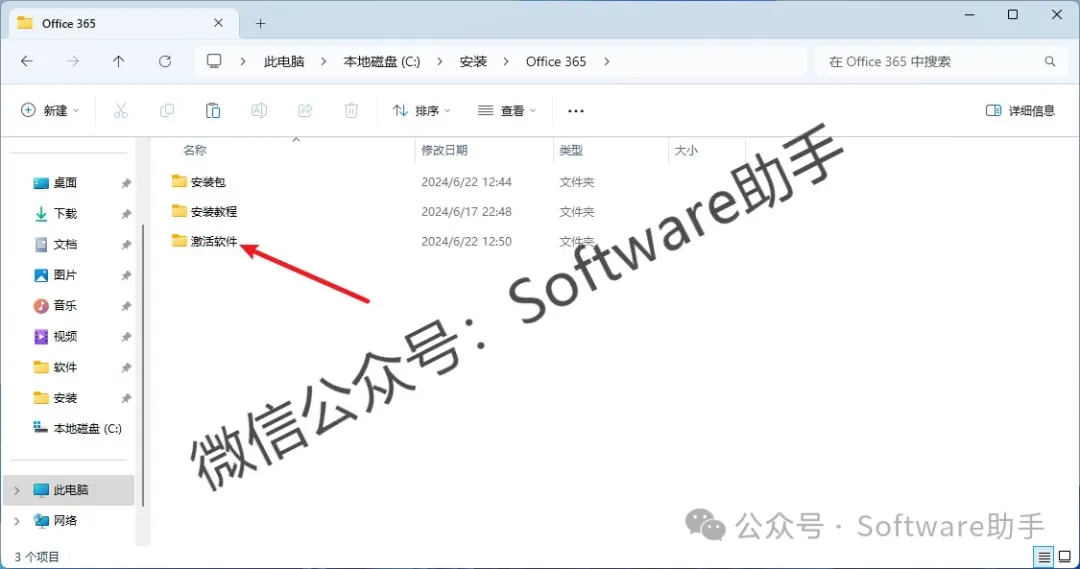1080x569 pixels.
Task: Click the forward navigation arrow
Action: [x=72, y=61]
